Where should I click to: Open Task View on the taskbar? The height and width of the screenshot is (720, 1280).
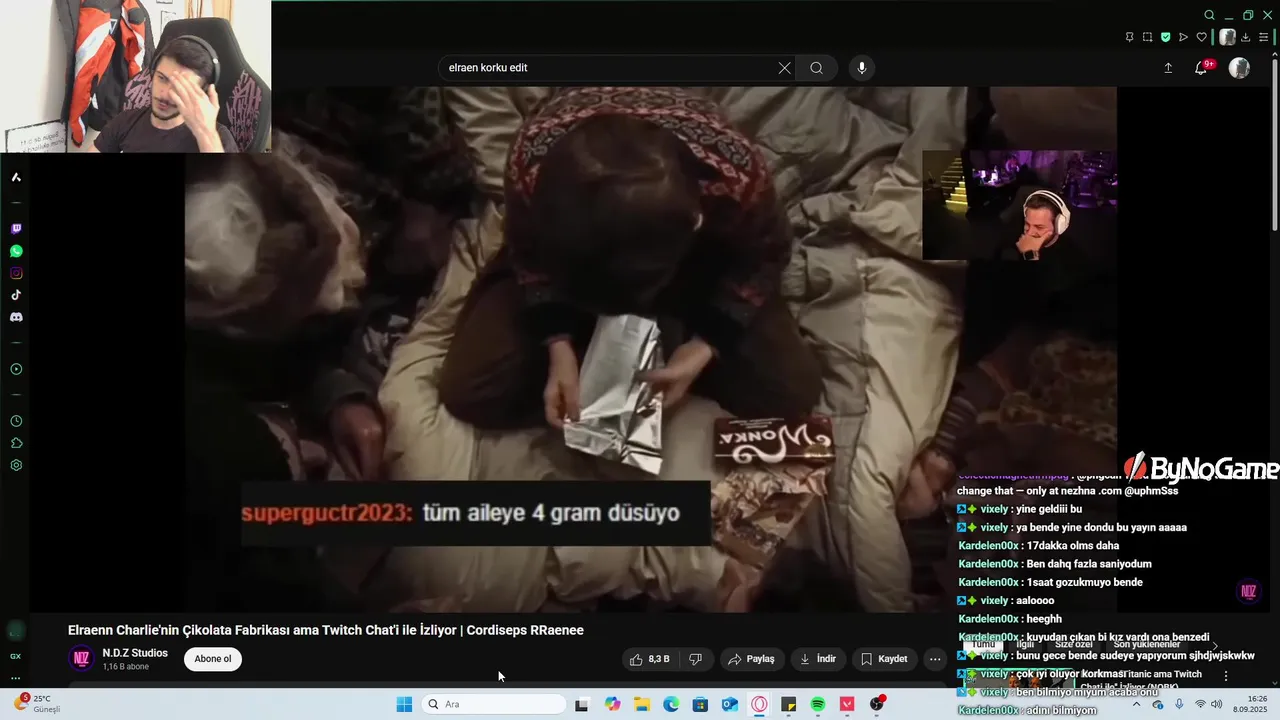pos(582,704)
